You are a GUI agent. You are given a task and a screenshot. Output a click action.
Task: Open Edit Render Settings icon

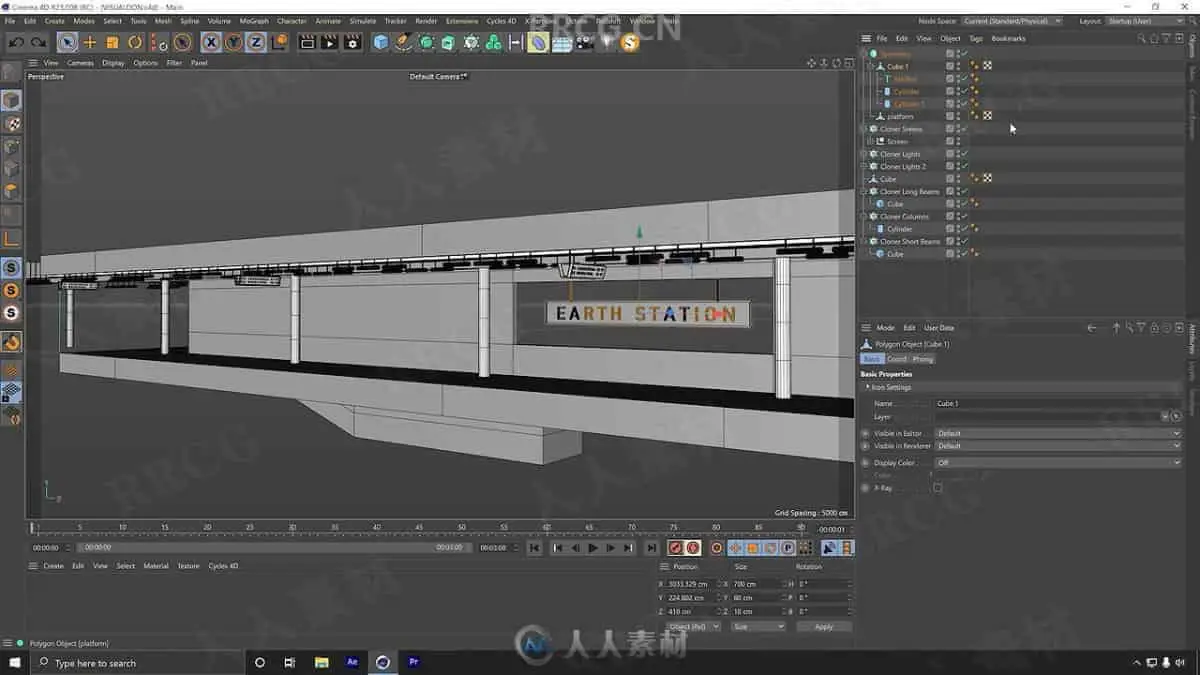[x=352, y=42]
